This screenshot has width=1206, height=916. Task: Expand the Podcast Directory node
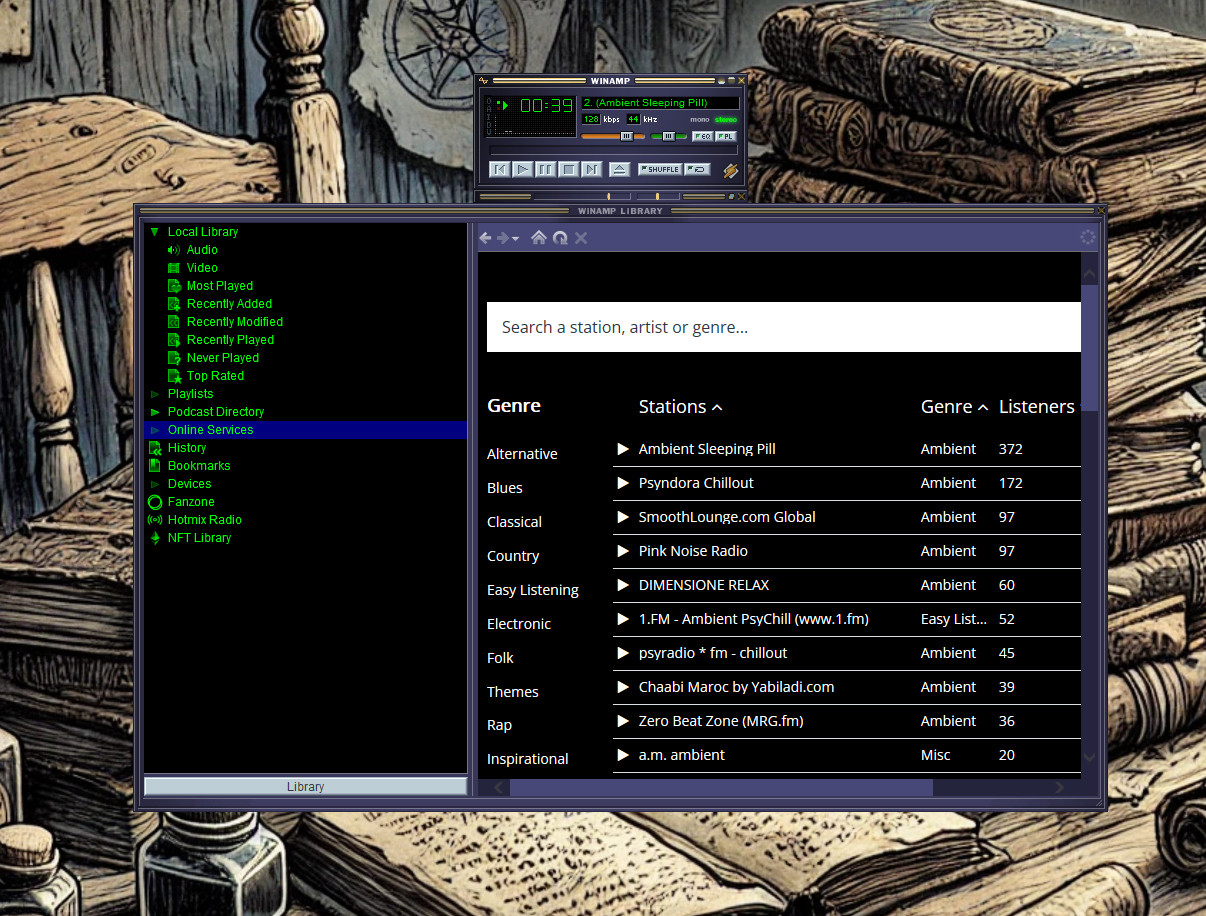click(155, 412)
